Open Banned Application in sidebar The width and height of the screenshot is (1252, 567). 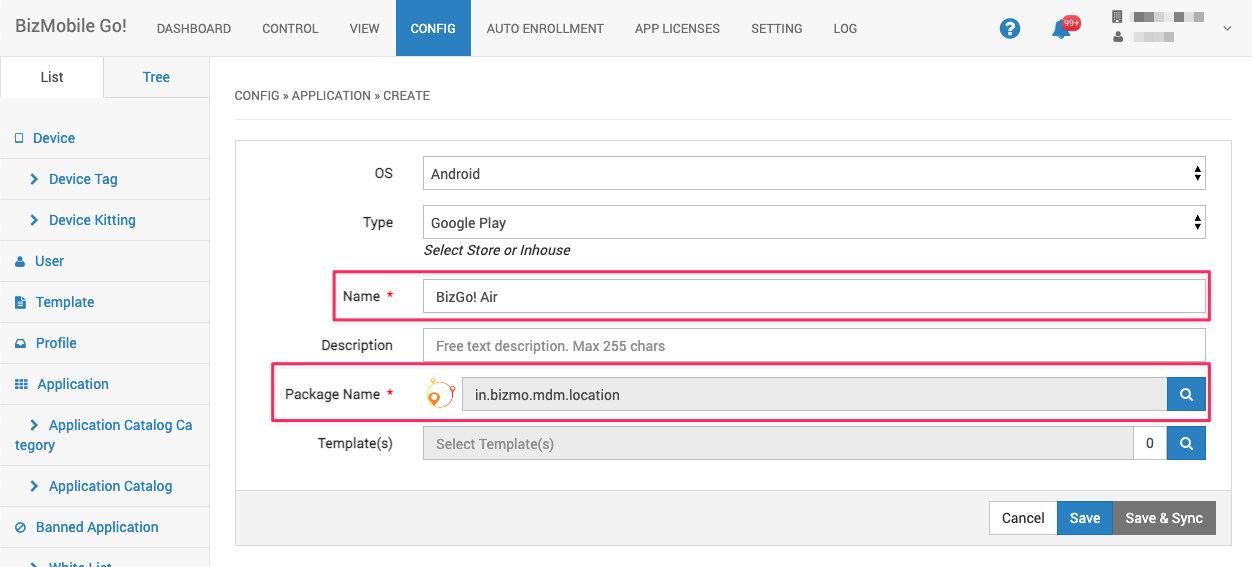coord(97,527)
